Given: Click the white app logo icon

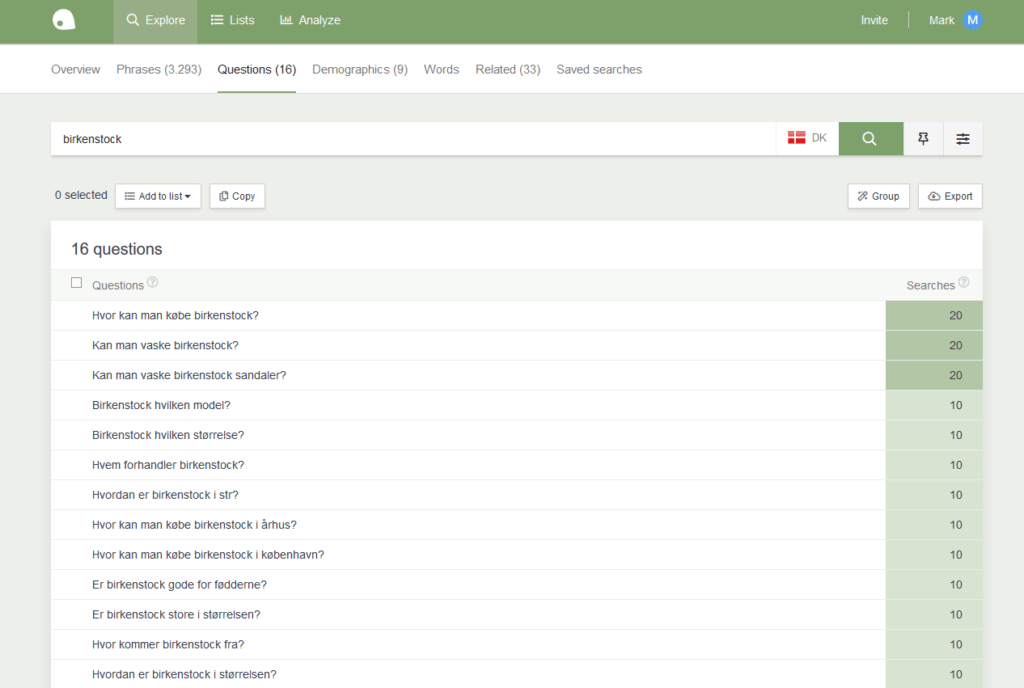Looking at the screenshot, I should [x=63, y=20].
